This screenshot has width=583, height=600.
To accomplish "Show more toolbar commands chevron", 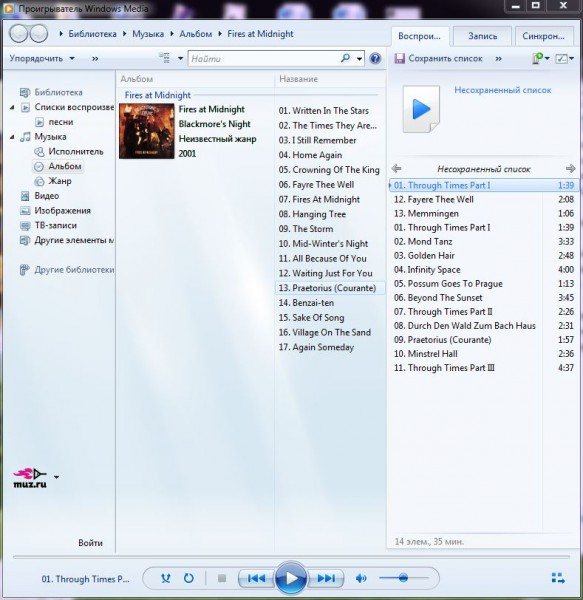I will (x=95, y=59).
